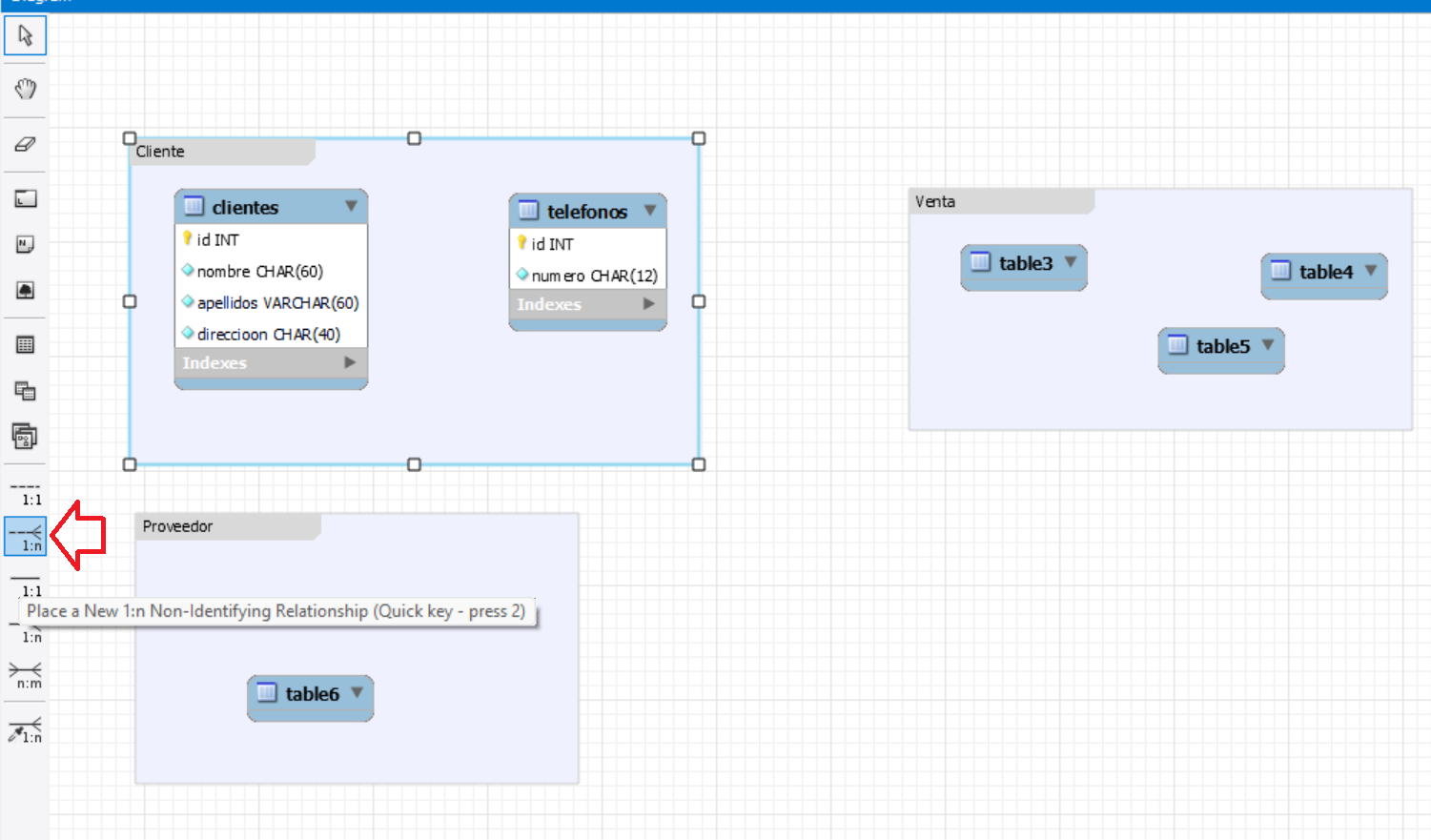The image size is (1431, 840).
Task: Expand table6 with its arrow
Action: 357,693
